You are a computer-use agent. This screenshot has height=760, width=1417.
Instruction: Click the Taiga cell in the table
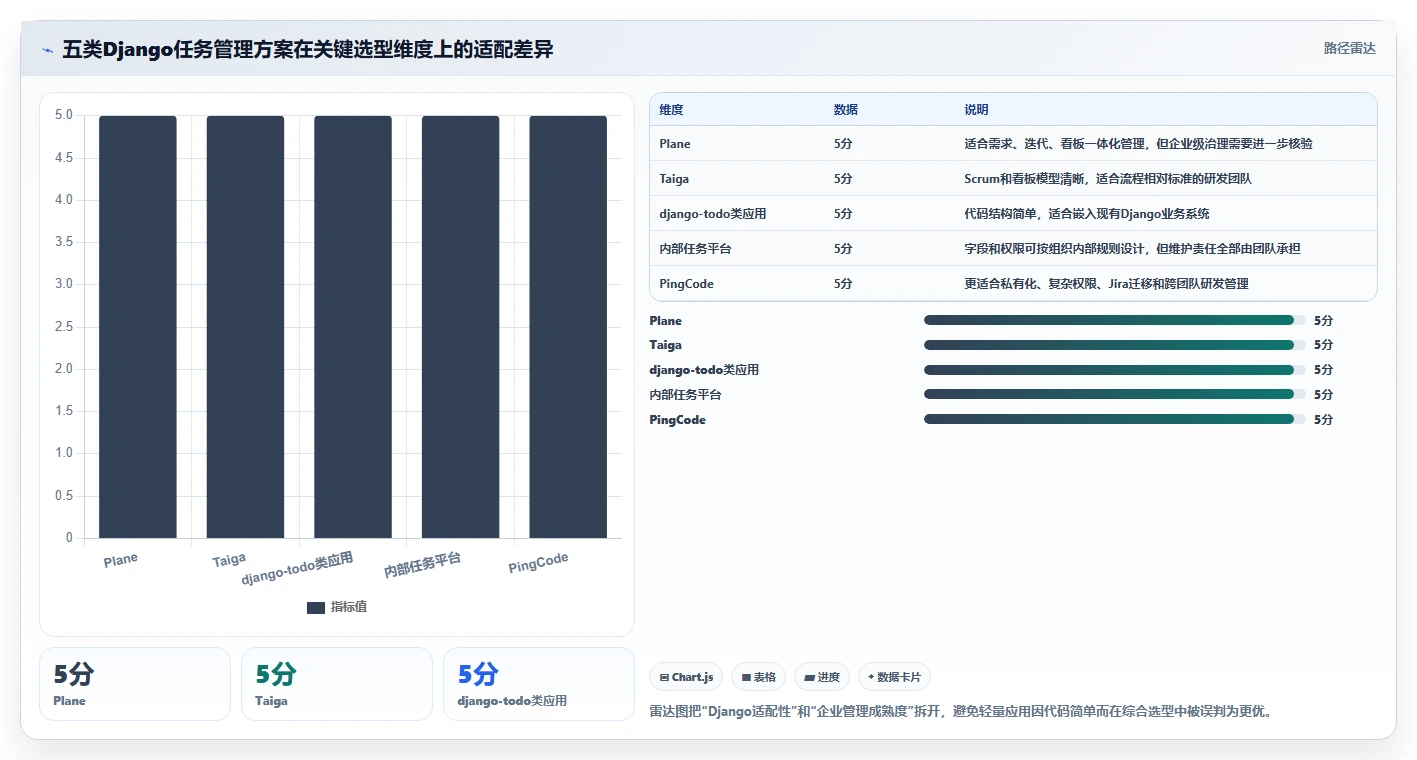click(674, 179)
